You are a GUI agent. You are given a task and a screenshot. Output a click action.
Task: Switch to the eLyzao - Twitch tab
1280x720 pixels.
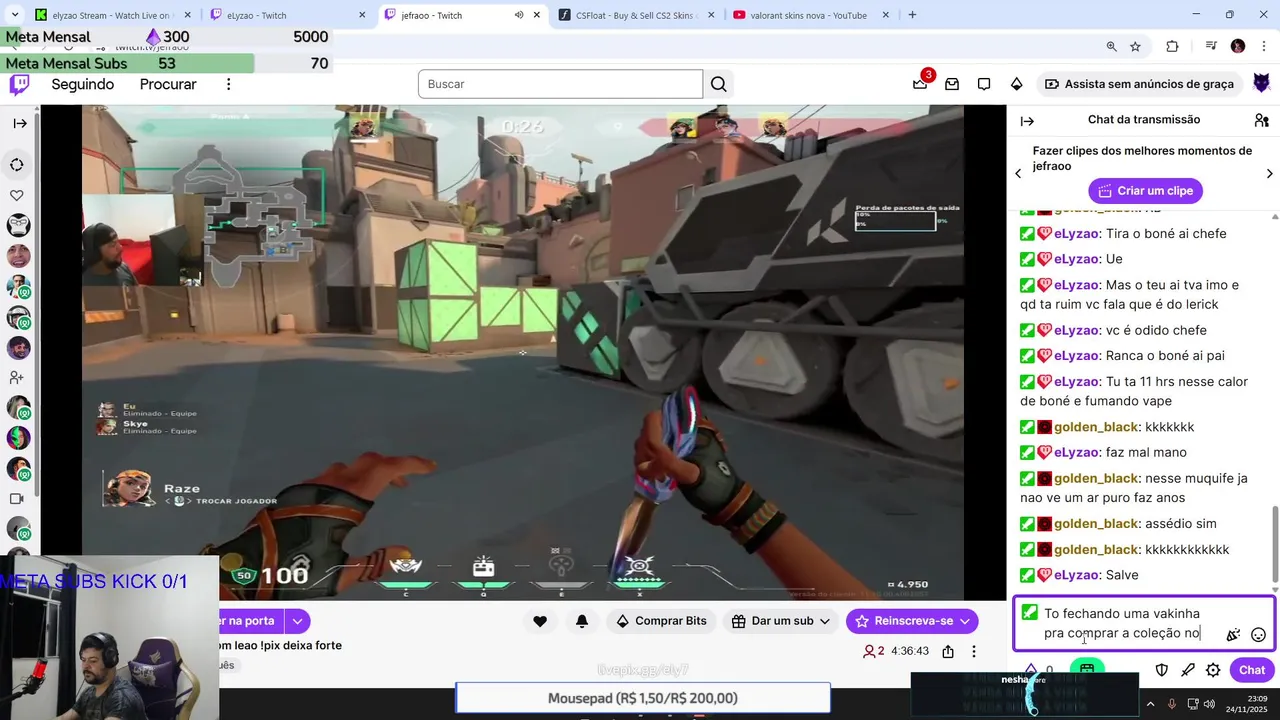290,15
